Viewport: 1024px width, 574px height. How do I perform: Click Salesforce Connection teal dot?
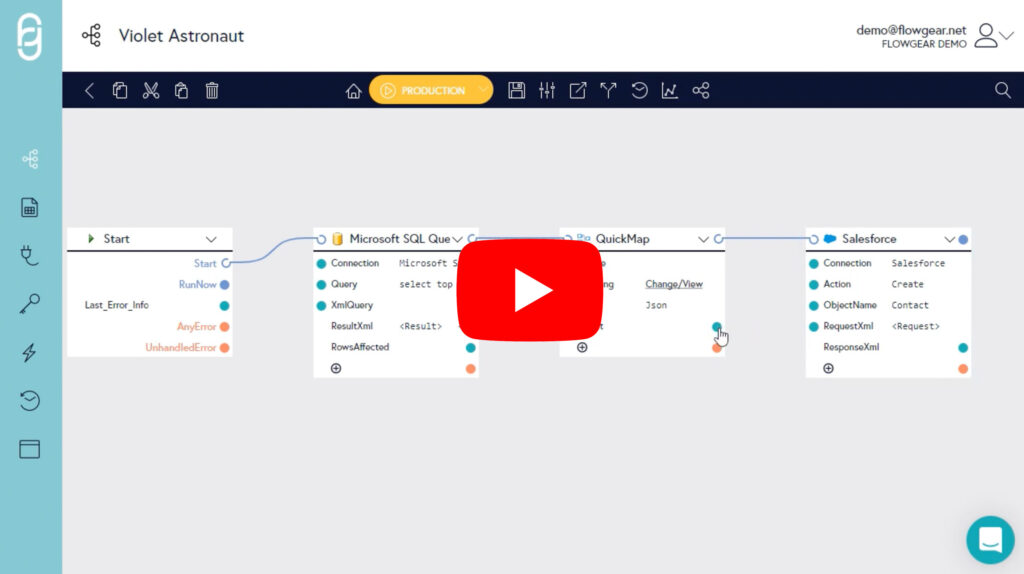pos(814,264)
